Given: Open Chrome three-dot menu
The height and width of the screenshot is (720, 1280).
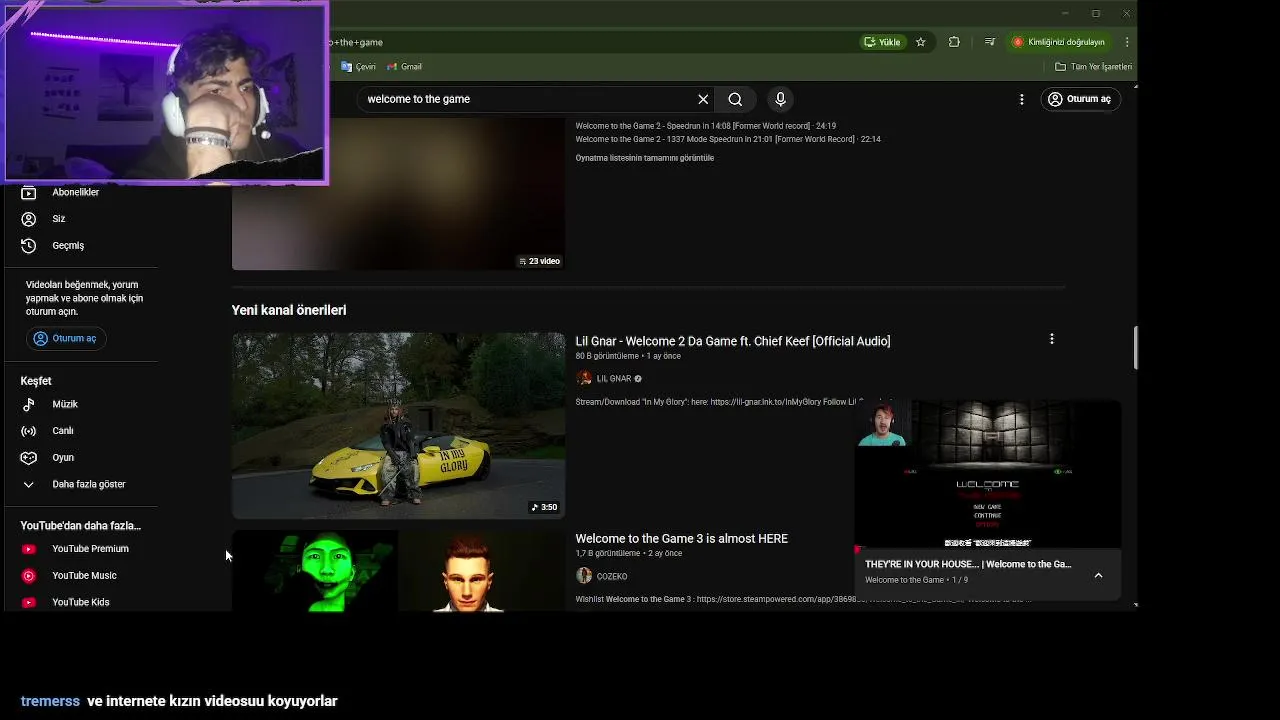Looking at the screenshot, I should (1127, 42).
